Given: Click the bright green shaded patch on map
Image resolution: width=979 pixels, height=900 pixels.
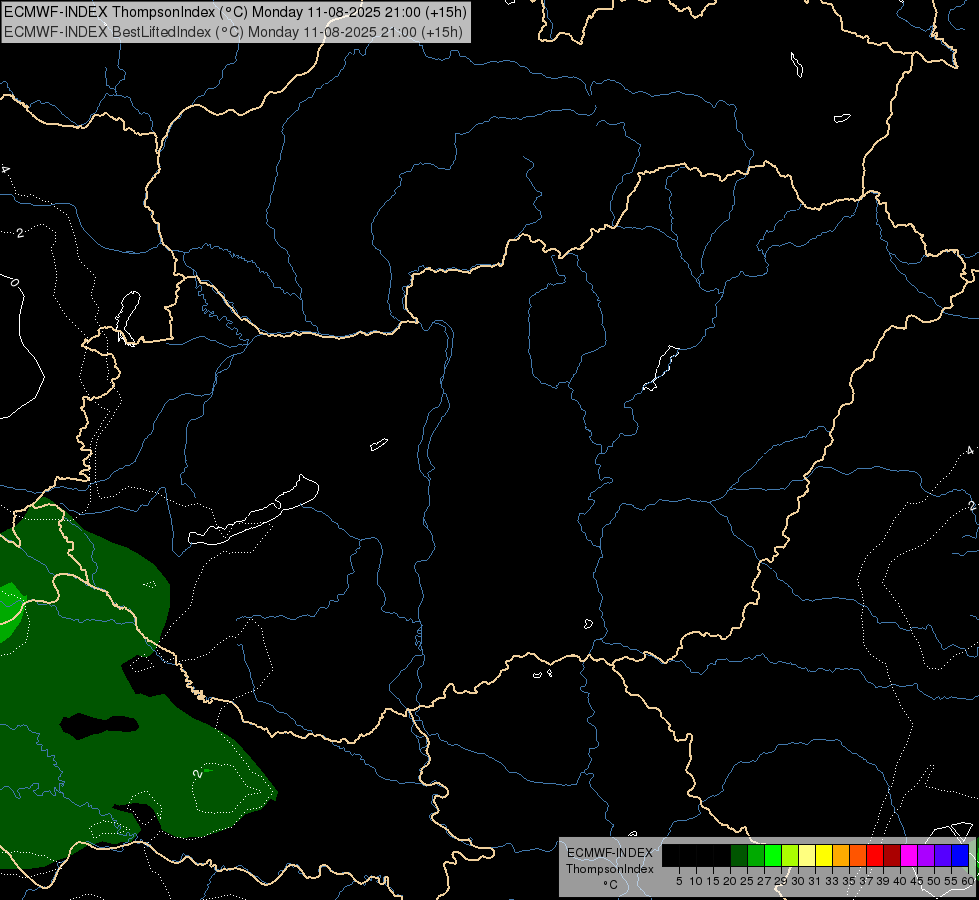Looking at the screenshot, I should click(9, 612).
